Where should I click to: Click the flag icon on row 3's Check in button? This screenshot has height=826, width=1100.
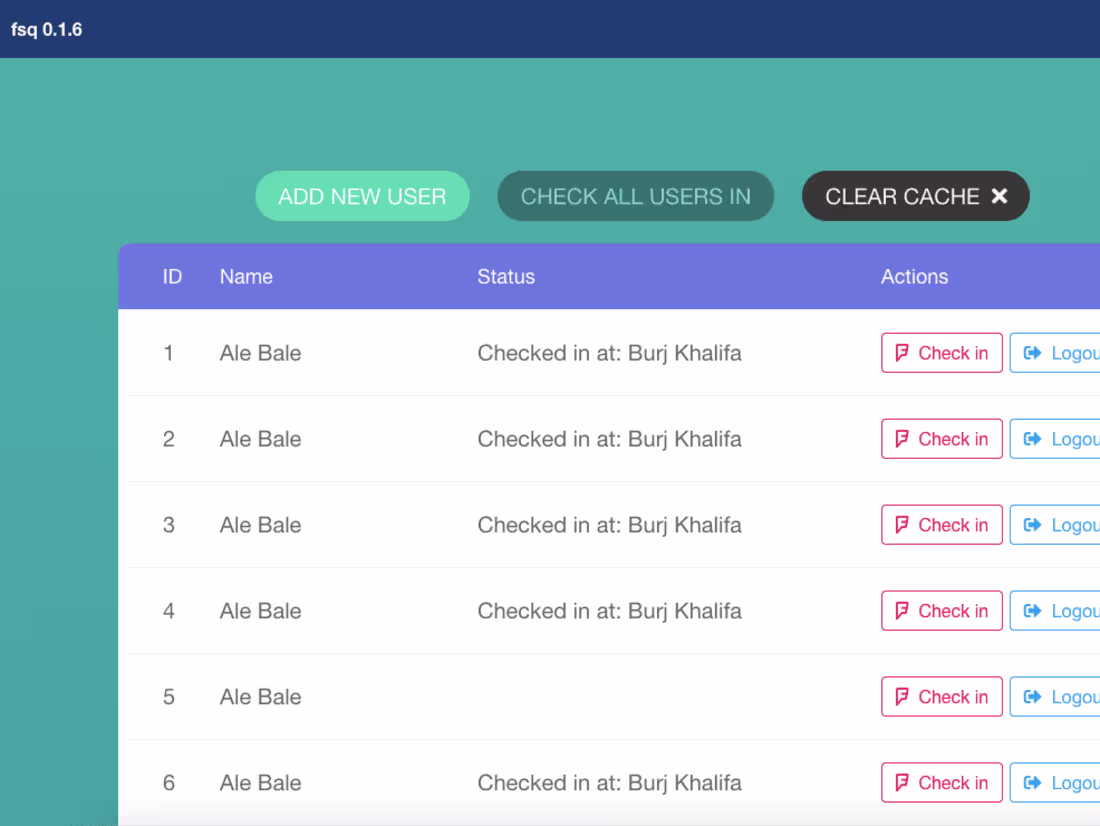(900, 525)
